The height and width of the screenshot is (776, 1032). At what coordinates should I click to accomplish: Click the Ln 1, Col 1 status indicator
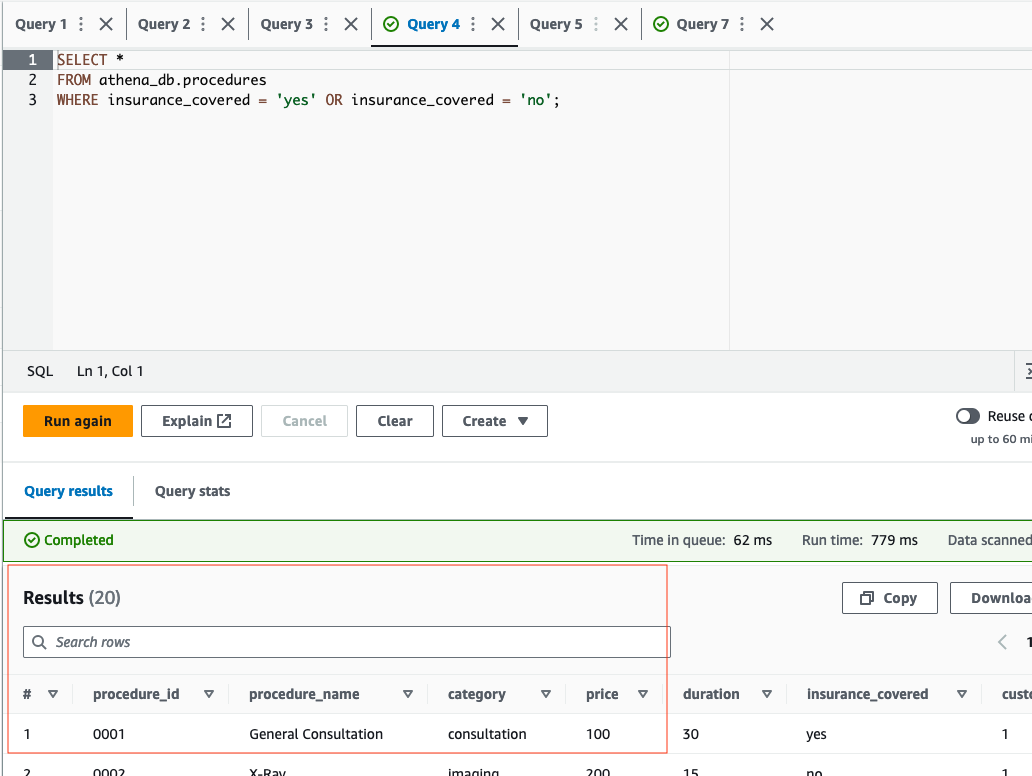pyautogui.click(x=110, y=371)
